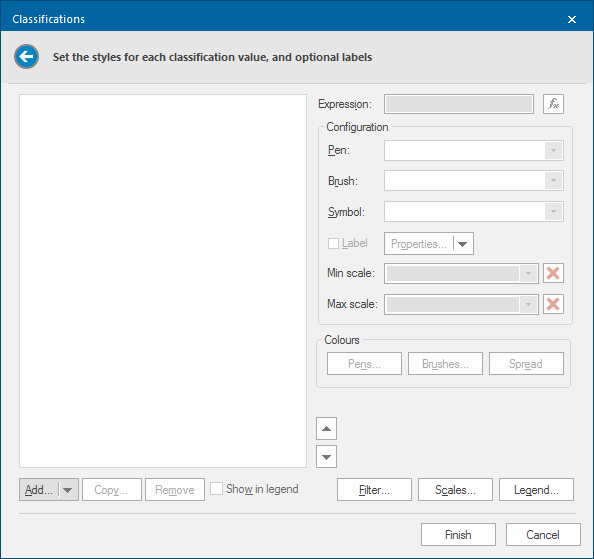Open the Legend... dialog
The height and width of the screenshot is (559, 594).
pos(536,490)
